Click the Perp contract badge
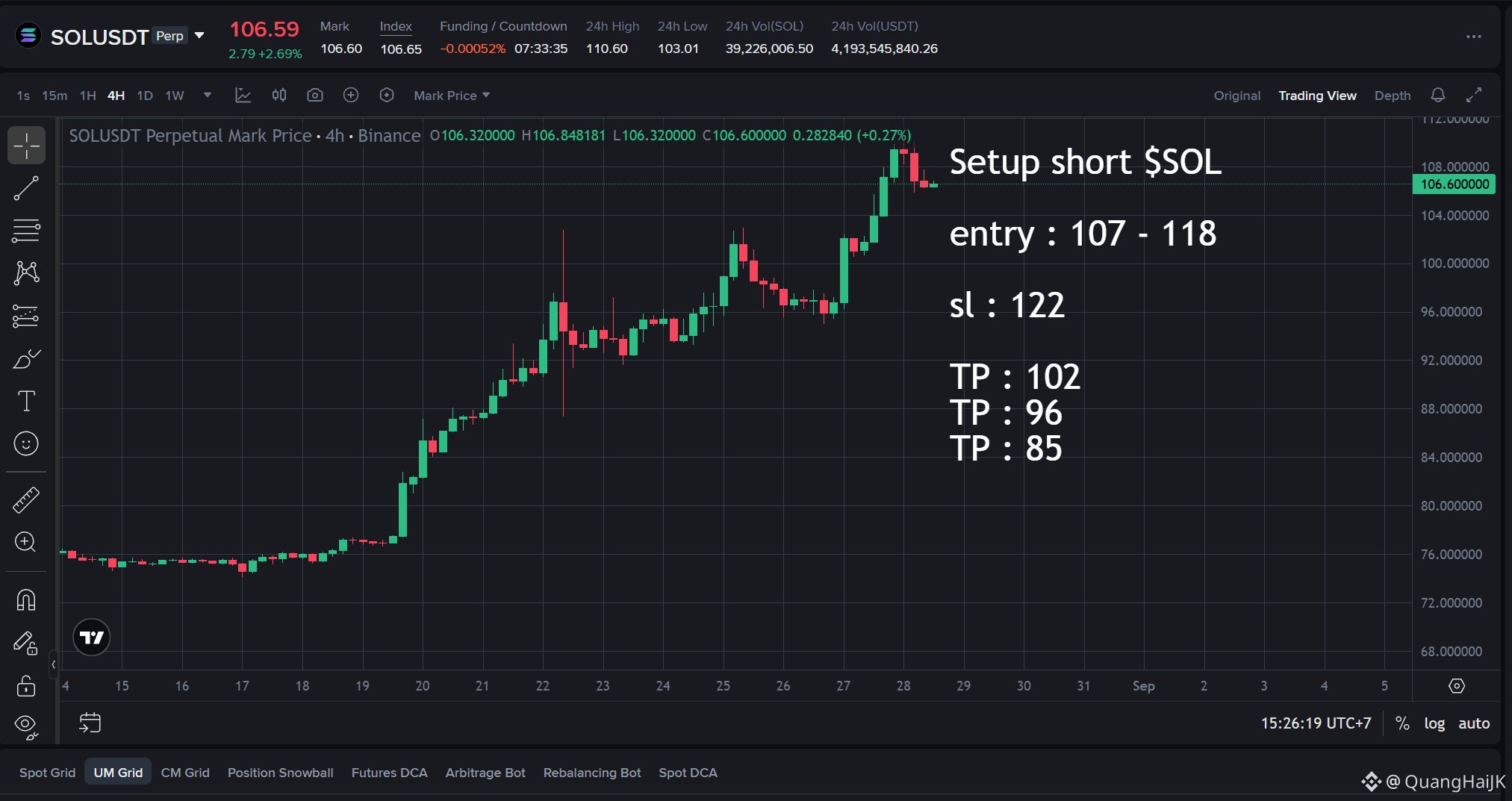 tap(169, 36)
